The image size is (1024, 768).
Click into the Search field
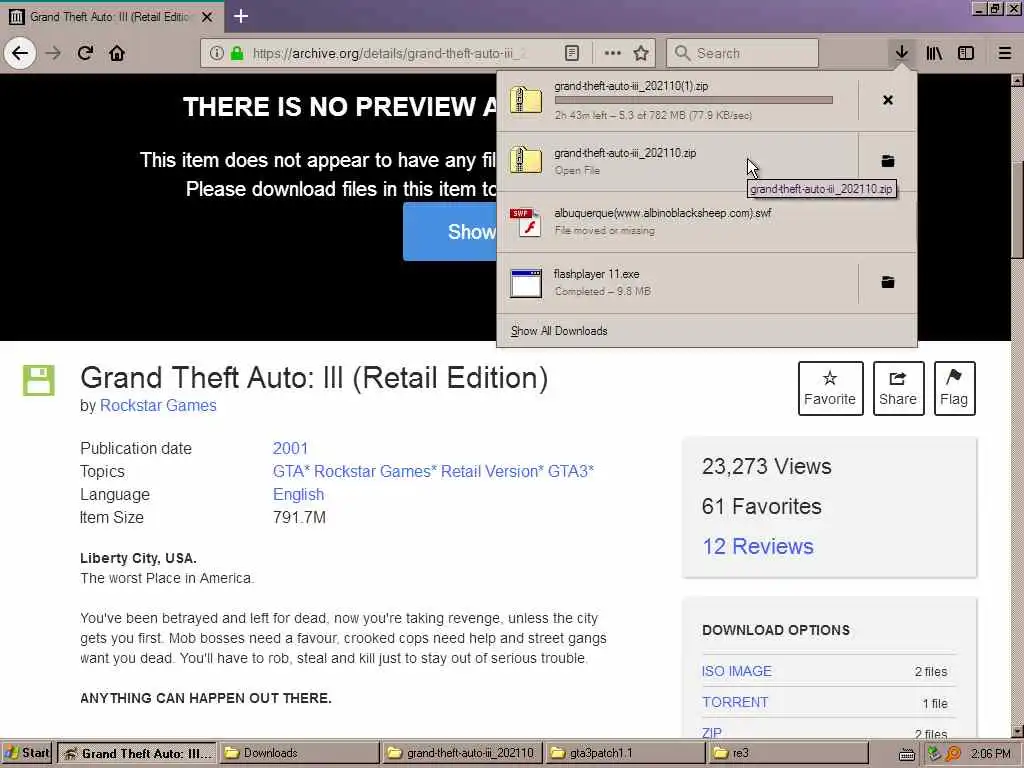click(742, 53)
